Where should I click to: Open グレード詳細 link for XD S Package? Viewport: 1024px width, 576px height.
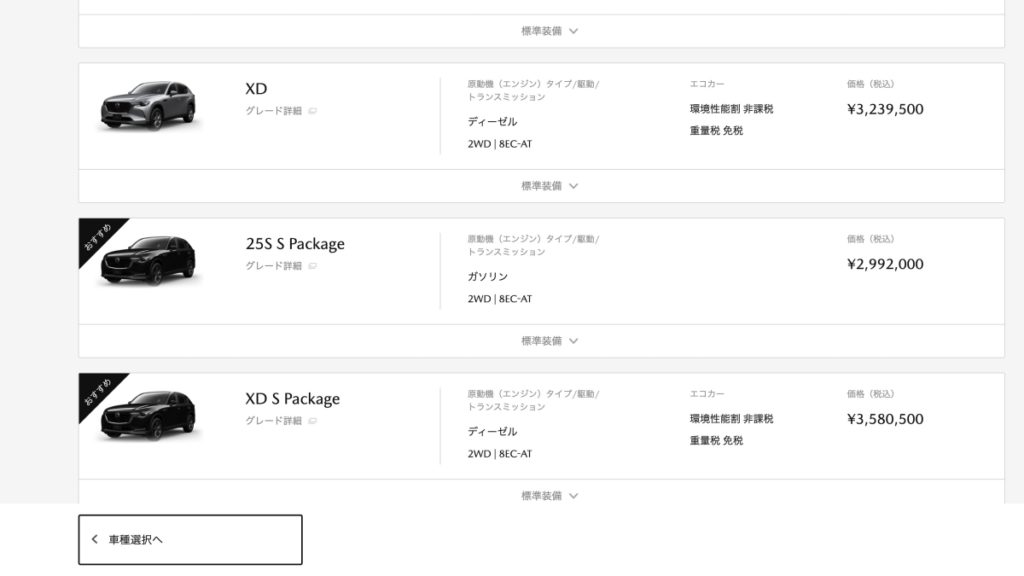pos(274,421)
